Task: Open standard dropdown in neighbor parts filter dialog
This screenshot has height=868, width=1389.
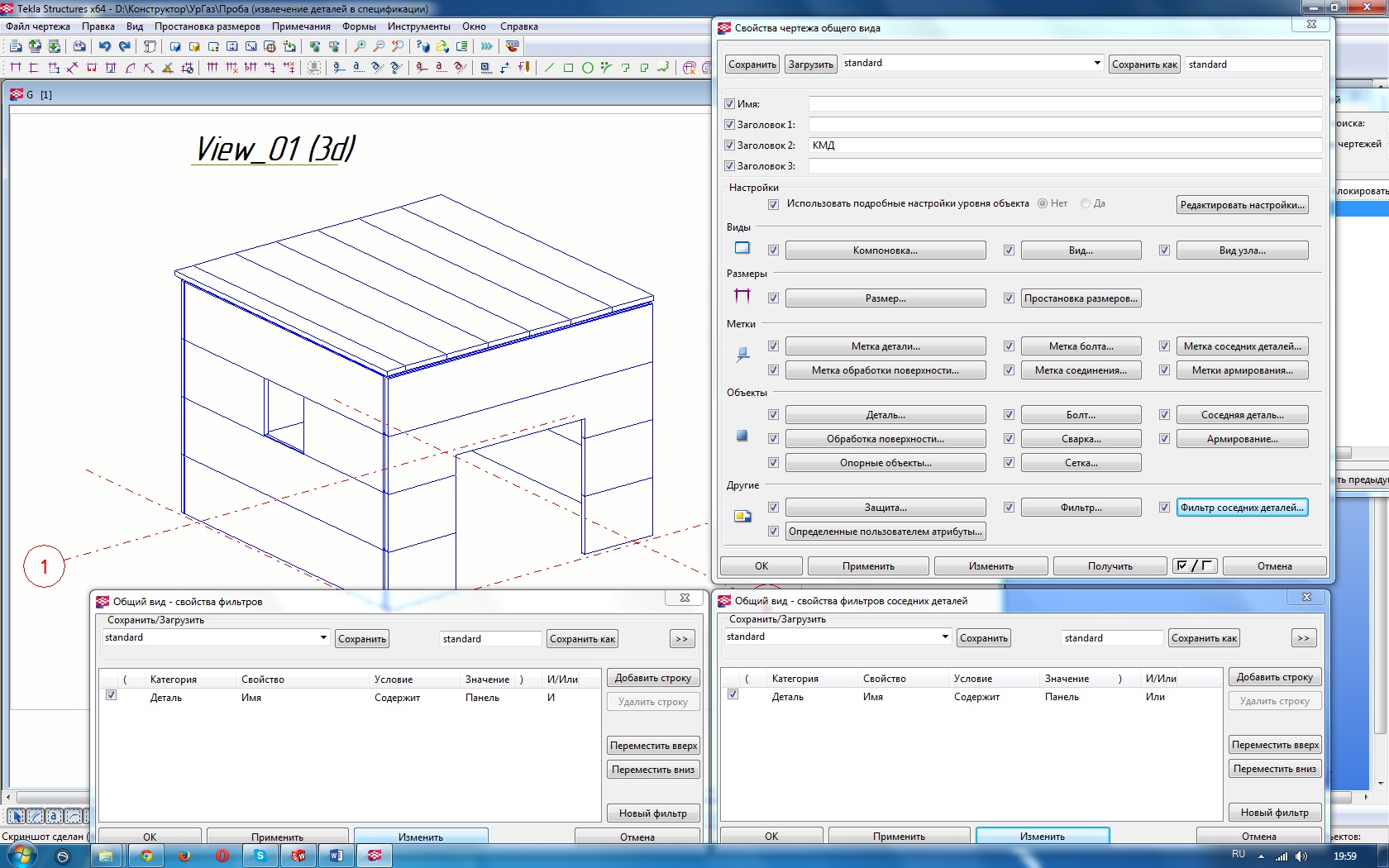Action: click(x=945, y=637)
